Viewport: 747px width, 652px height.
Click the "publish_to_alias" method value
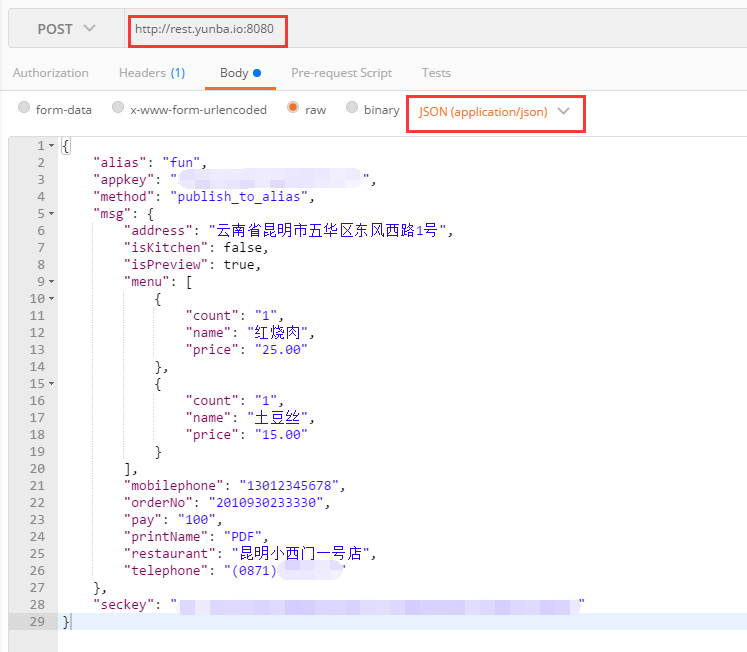239,197
